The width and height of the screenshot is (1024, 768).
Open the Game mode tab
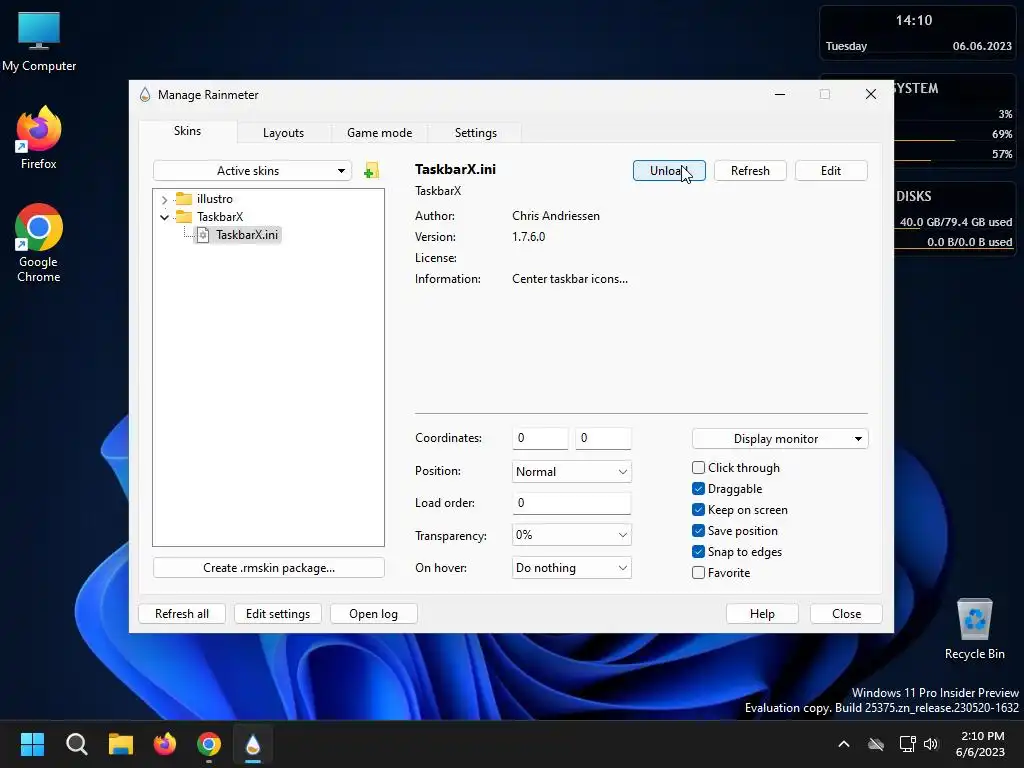pyautogui.click(x=379, y=133)
